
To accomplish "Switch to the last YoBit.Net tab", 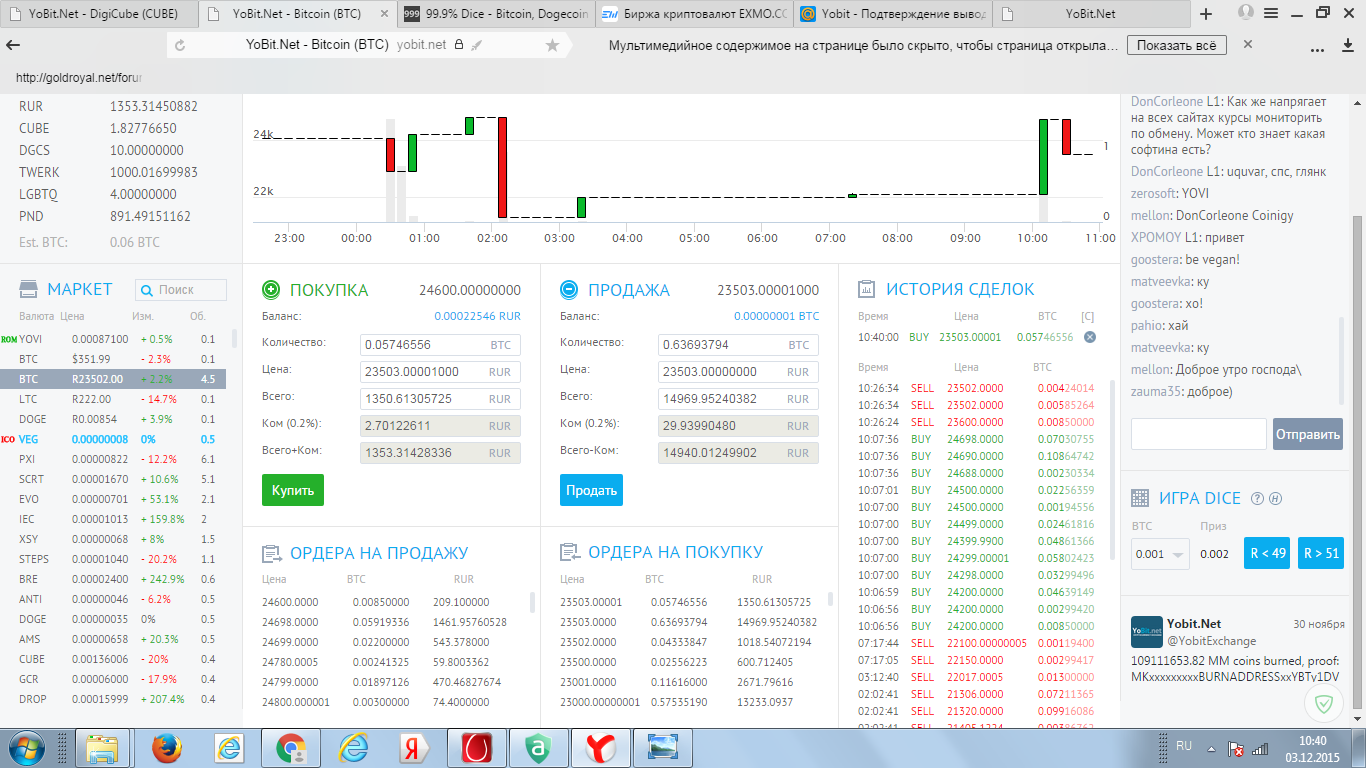I will click(1090, 14).
